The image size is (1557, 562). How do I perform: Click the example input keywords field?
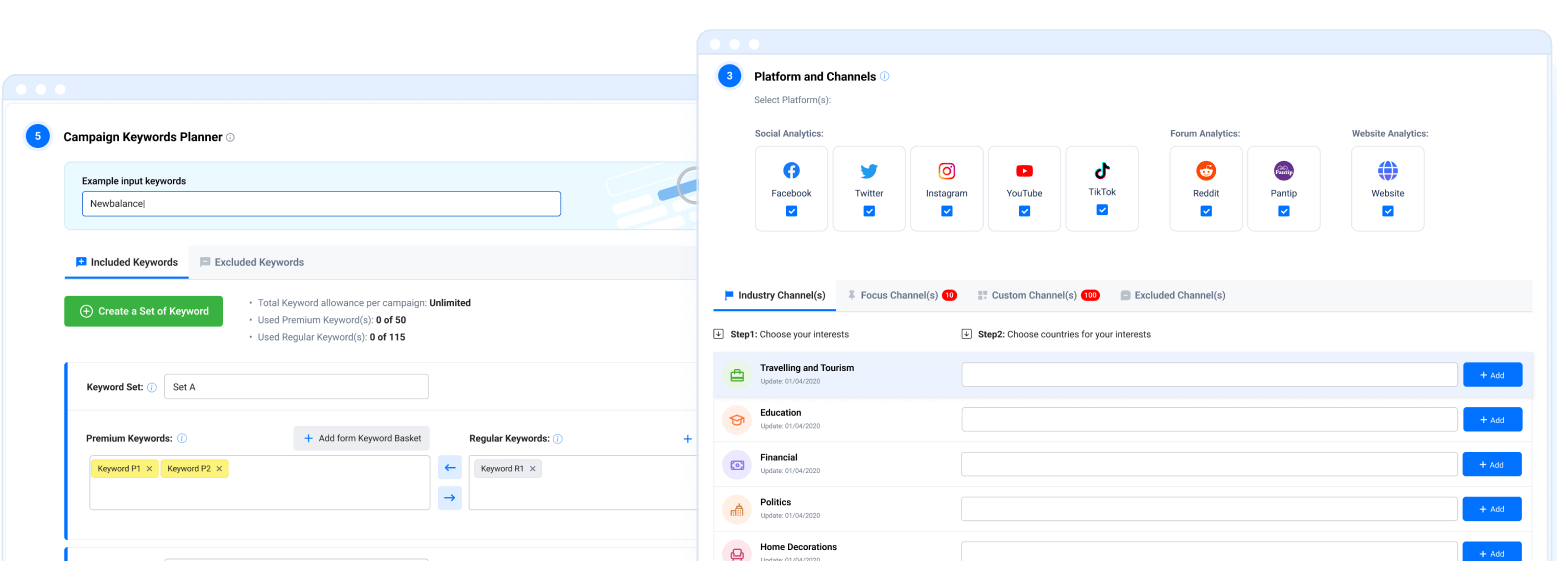[321, 204]
